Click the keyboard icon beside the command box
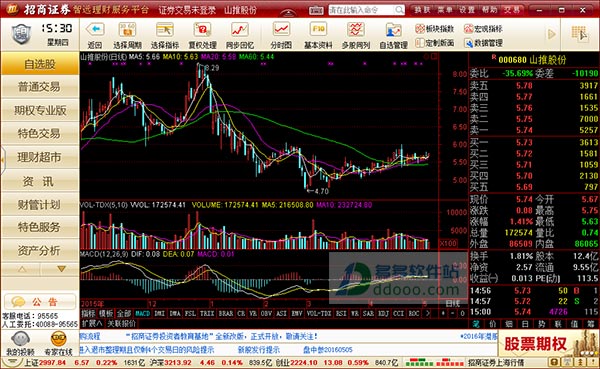This screenshot has height=369, width=600. [x=316, y=10]
